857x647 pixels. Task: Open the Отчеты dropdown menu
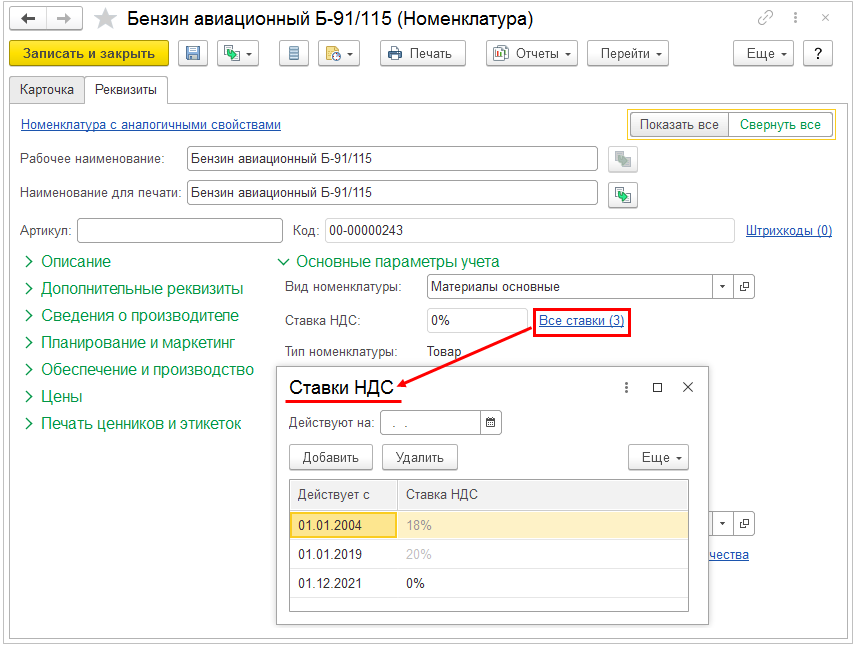click(532, 54)
